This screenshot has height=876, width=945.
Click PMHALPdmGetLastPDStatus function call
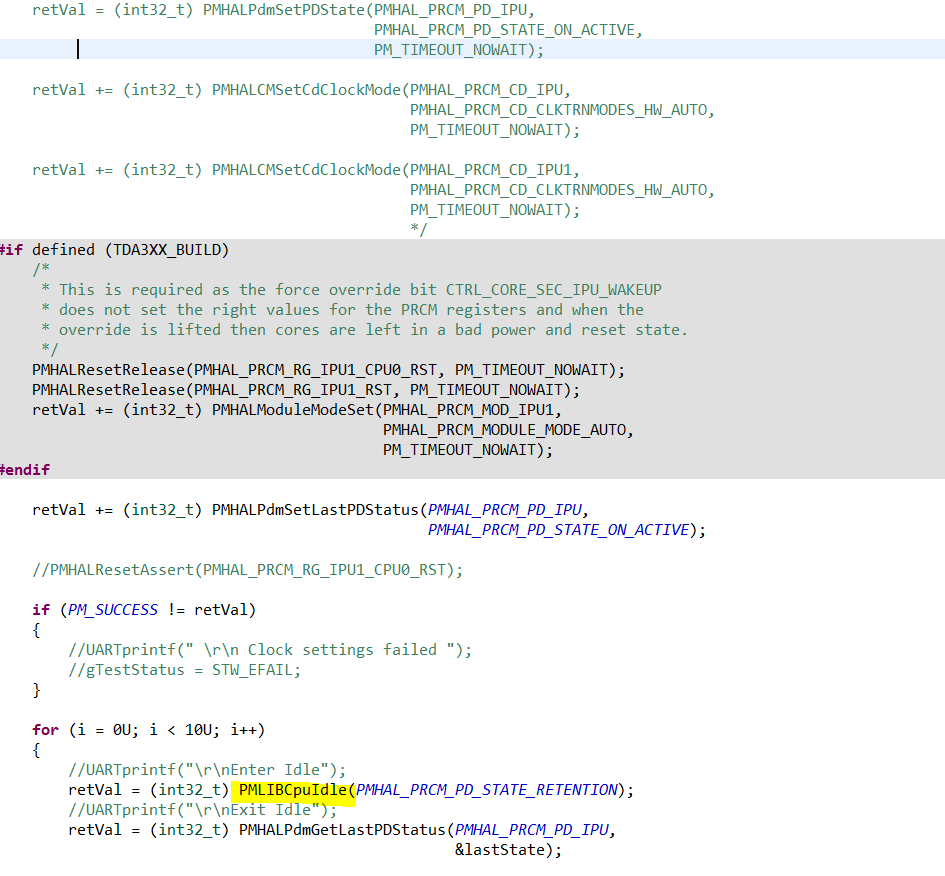342,830
